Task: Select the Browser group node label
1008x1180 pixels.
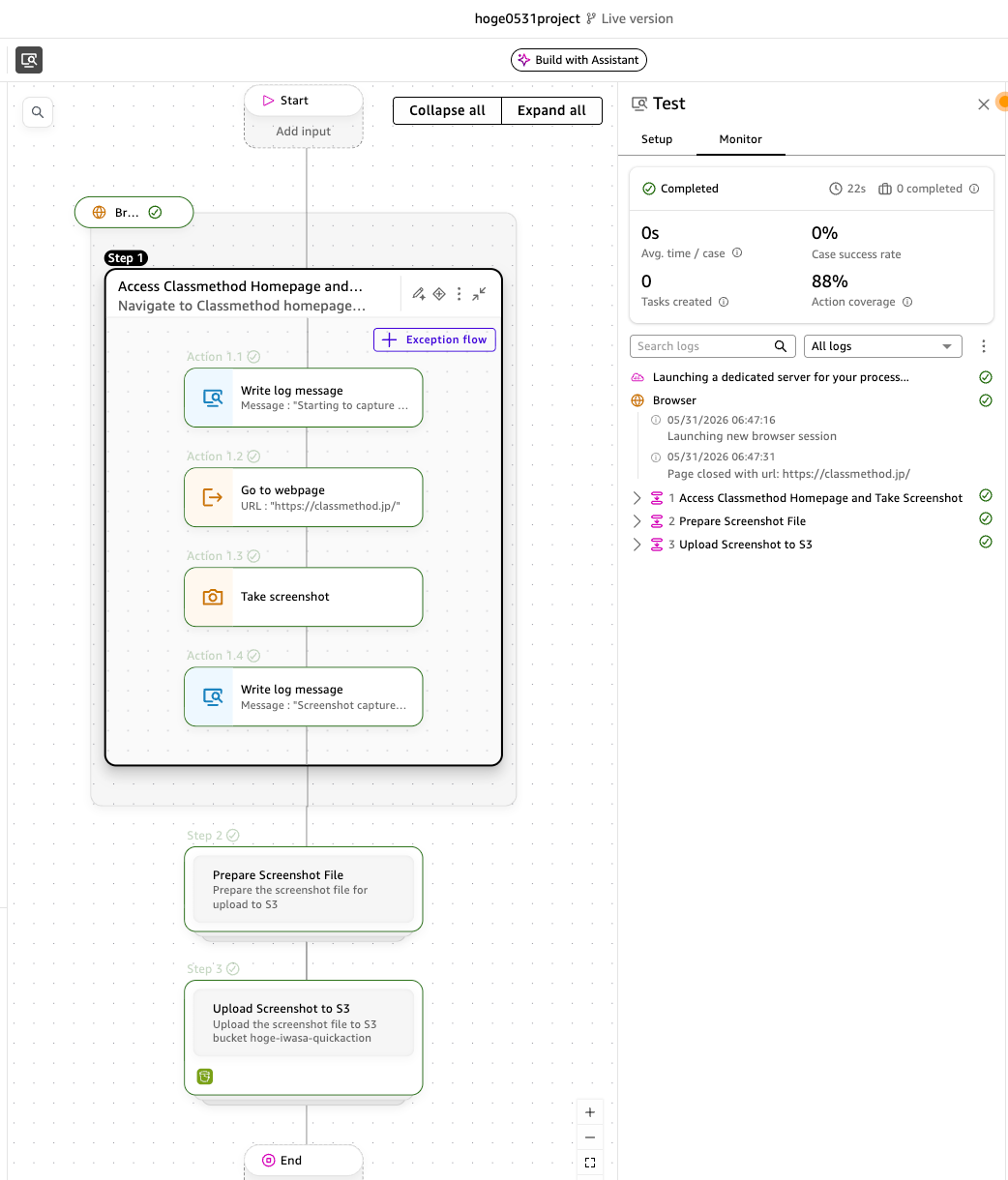Action: [133, 213]
